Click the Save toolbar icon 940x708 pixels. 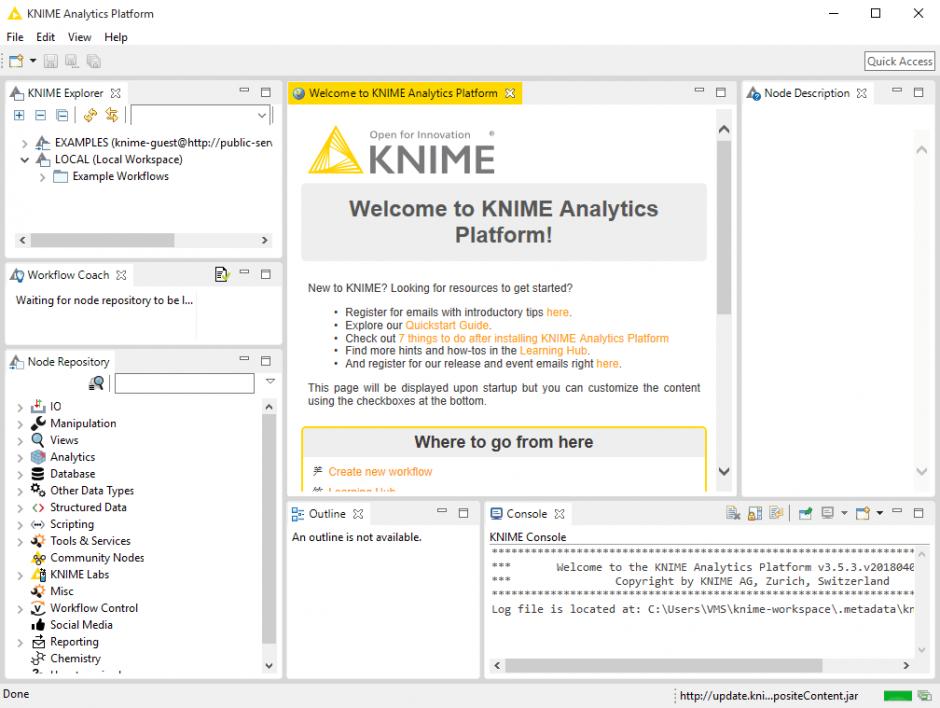50,61
